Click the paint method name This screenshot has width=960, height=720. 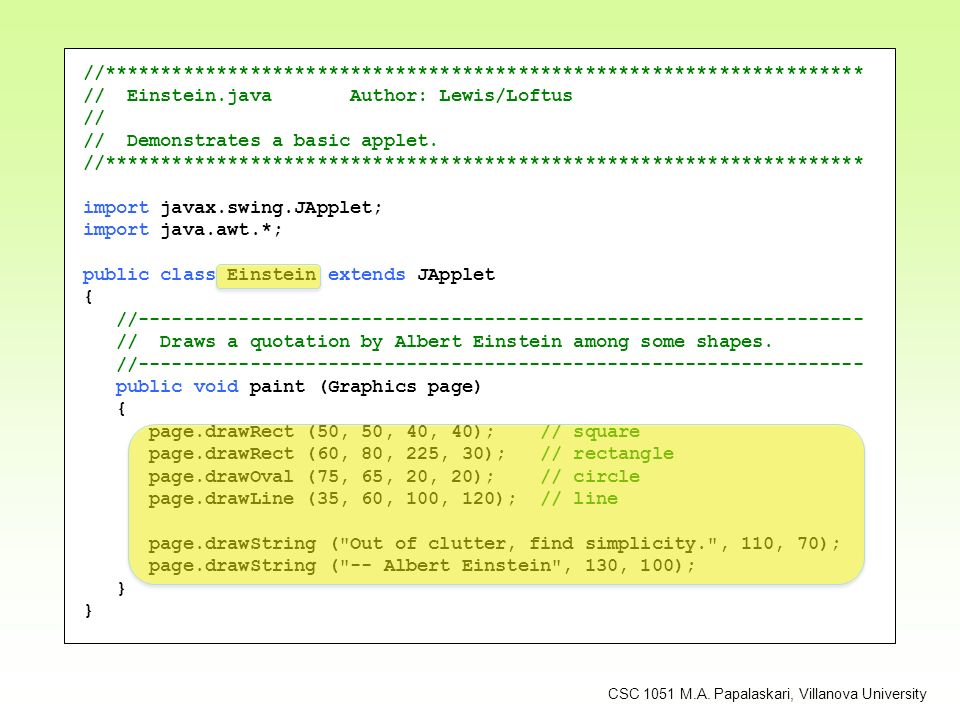(276, 387)
